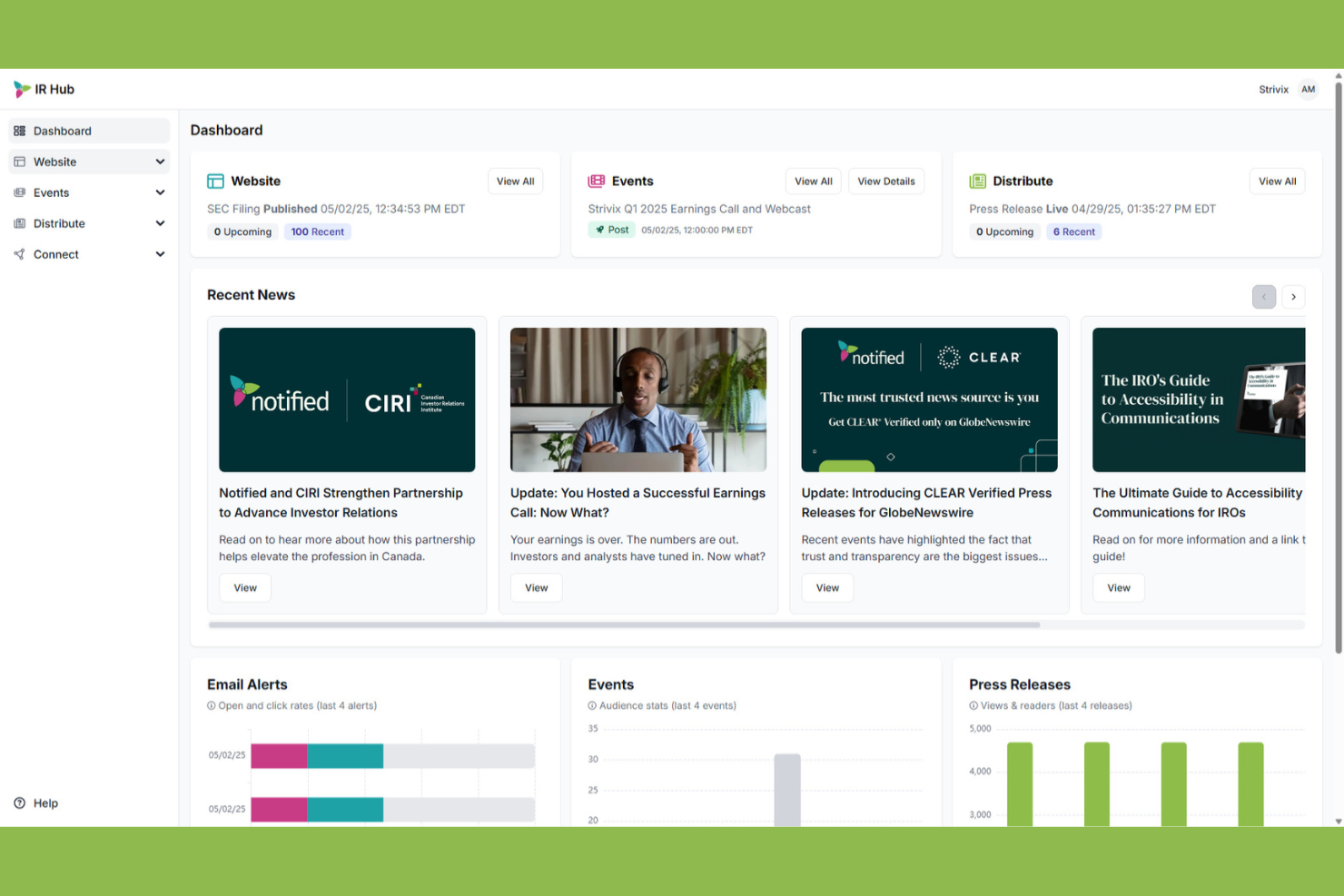Viewport: 1344px width, 896px height.
Task: View the Notified and CIRI partnership article
Action: (x=244, y=587)
